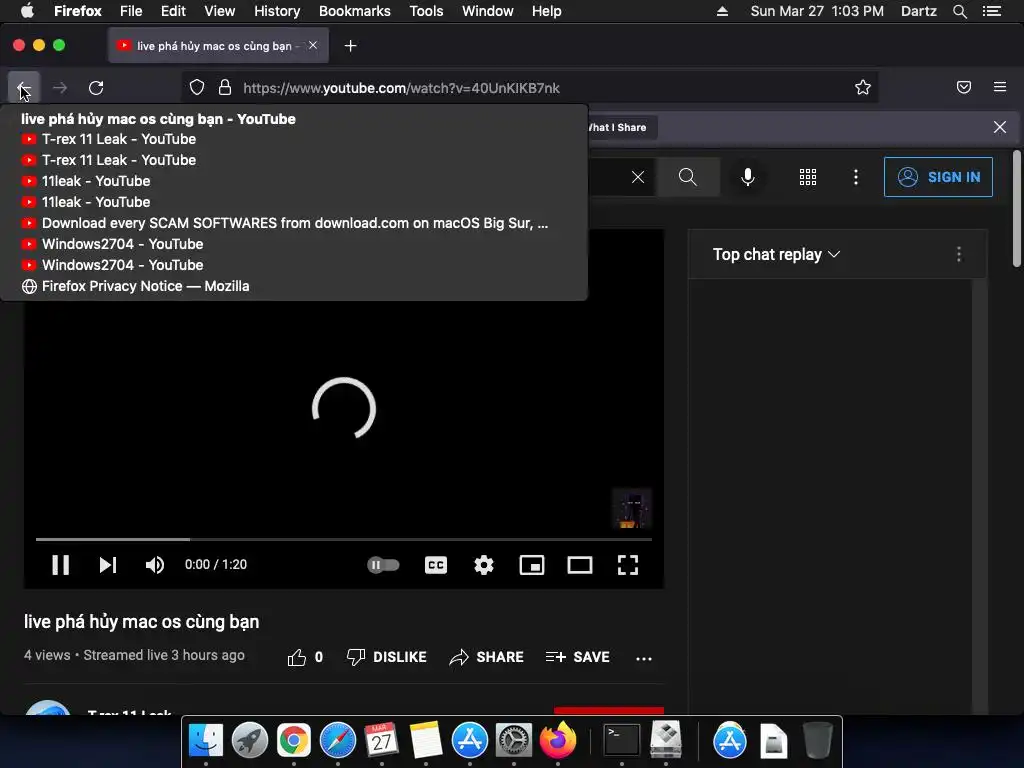The height and width of the screenshot is (768, 1024).
Task: Click the browser back button
Action: (24, 88)
